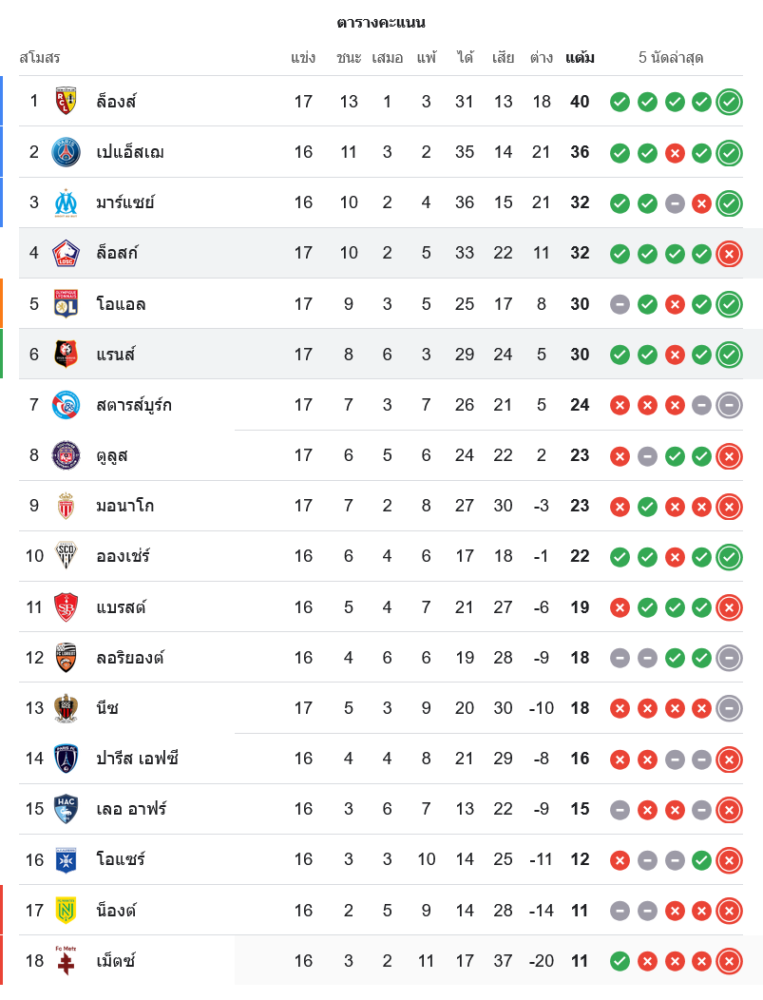Open the ปารีส เอฟซี team link
This screenshot has height=1000, width=763.
click(x=138, y=758)
